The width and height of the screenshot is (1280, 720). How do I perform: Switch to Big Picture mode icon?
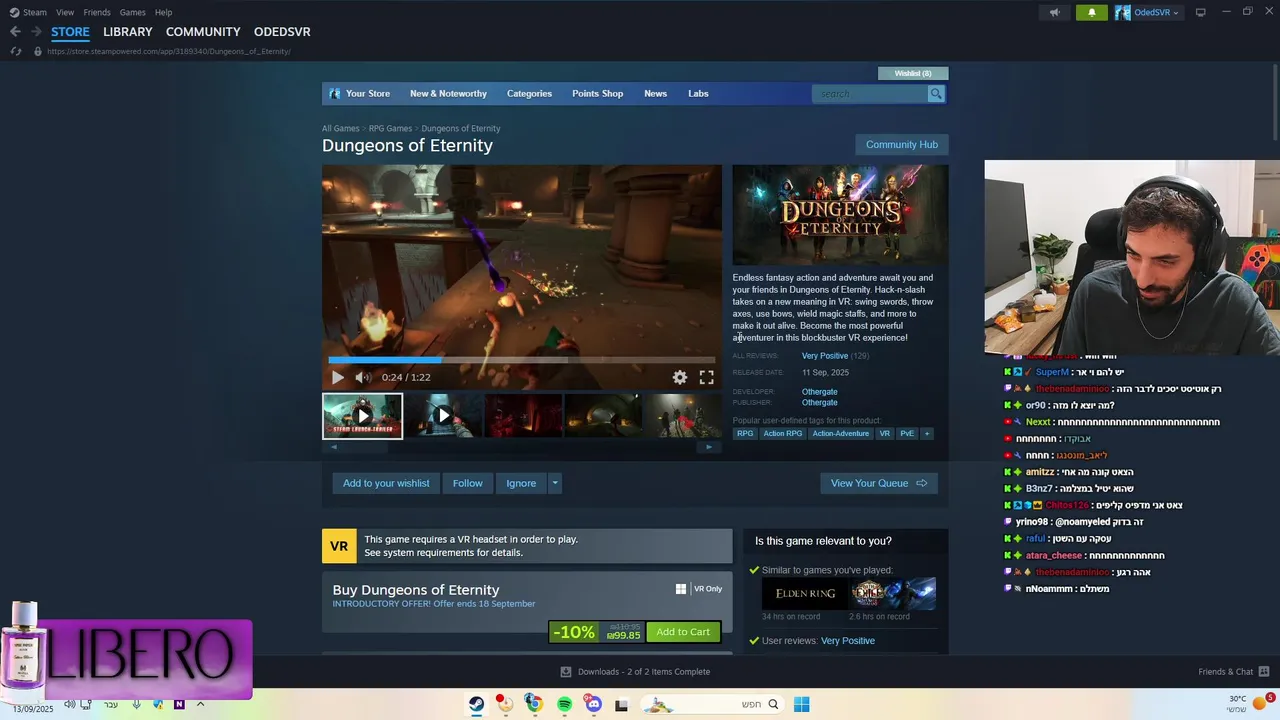(1201, 12)
